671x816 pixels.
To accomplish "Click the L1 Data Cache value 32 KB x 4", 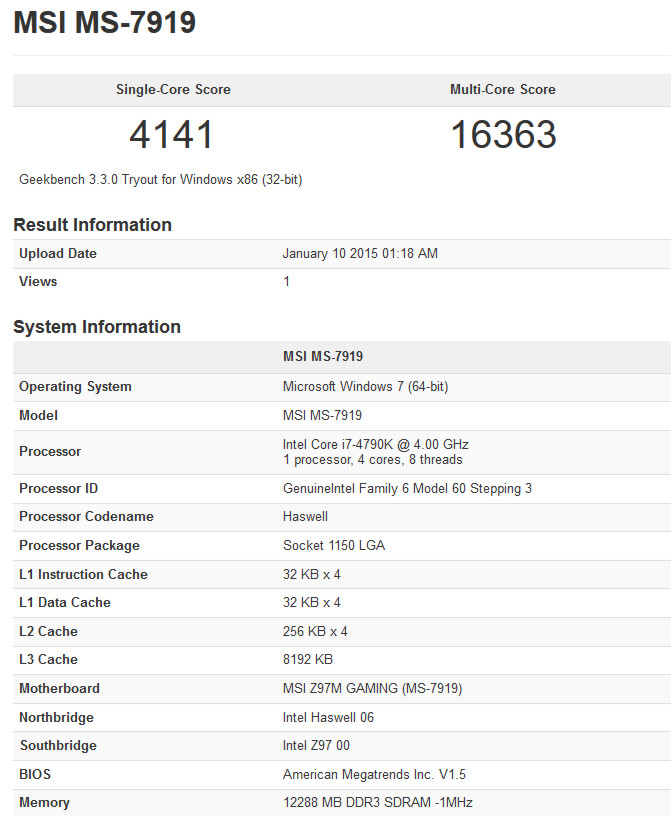I will point(311,602).
